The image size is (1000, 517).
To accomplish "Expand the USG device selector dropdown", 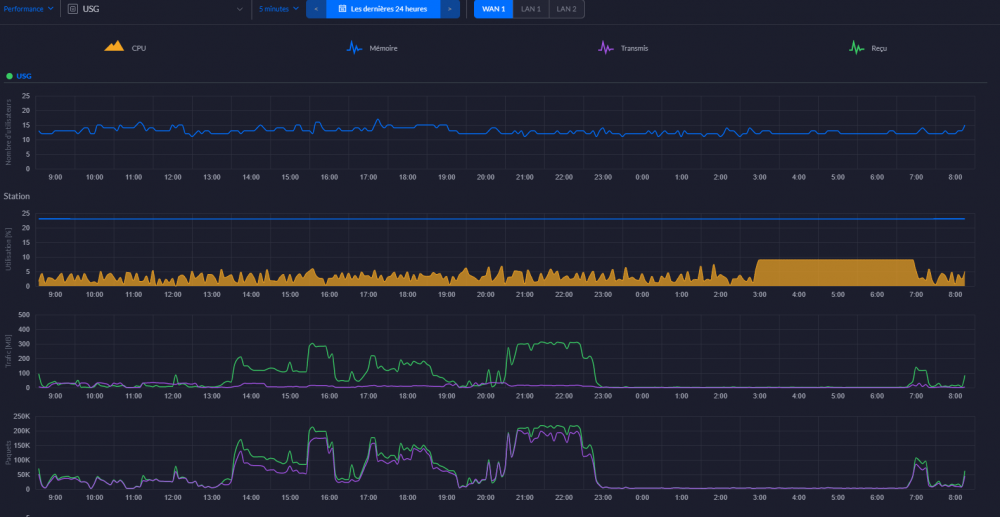I will pos(240,9).
